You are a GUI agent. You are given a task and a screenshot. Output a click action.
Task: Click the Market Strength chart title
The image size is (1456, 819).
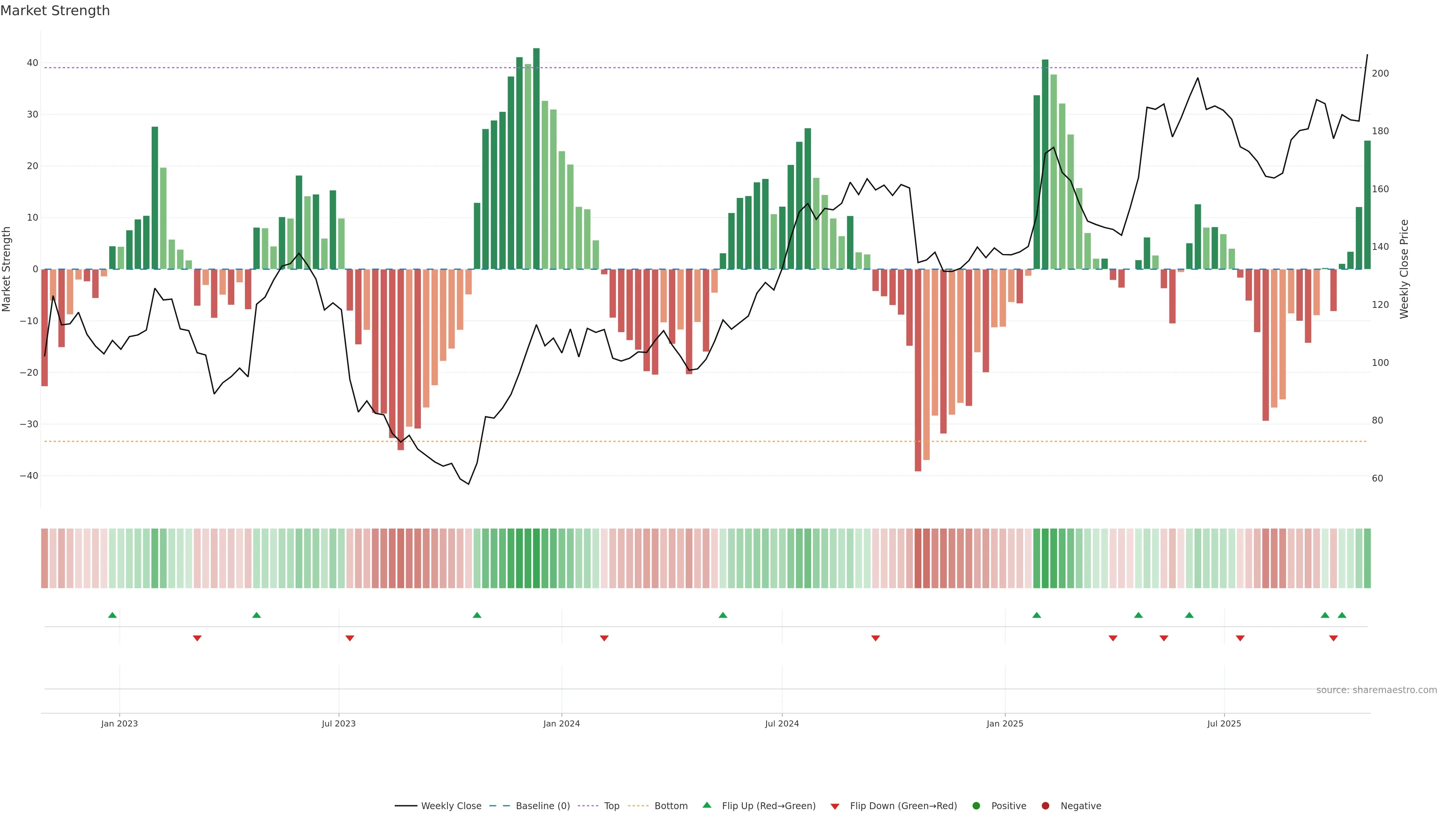click(55, 11)
